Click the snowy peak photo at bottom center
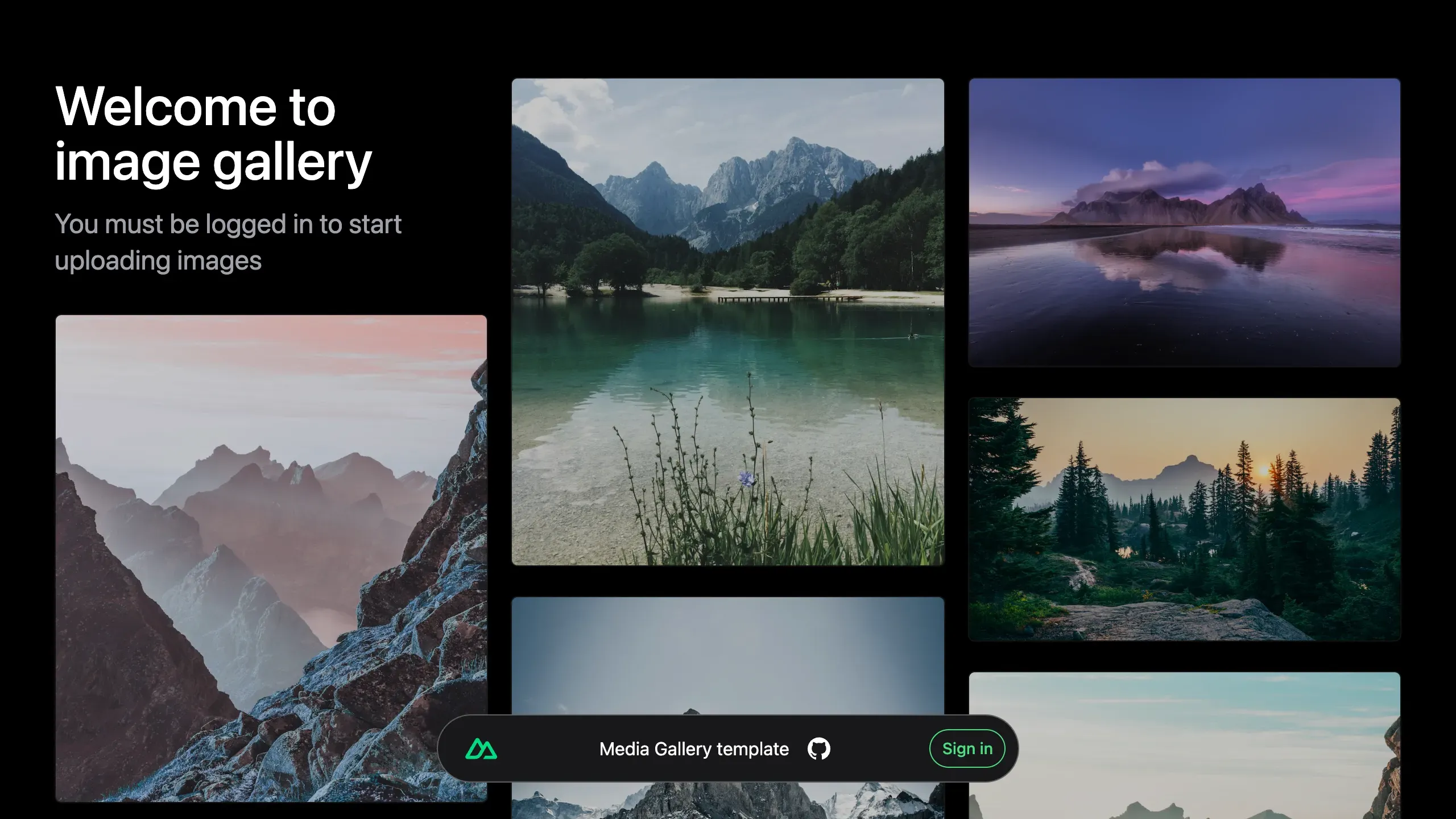This screenshot has width=1456, height=819. click(728, 671)
